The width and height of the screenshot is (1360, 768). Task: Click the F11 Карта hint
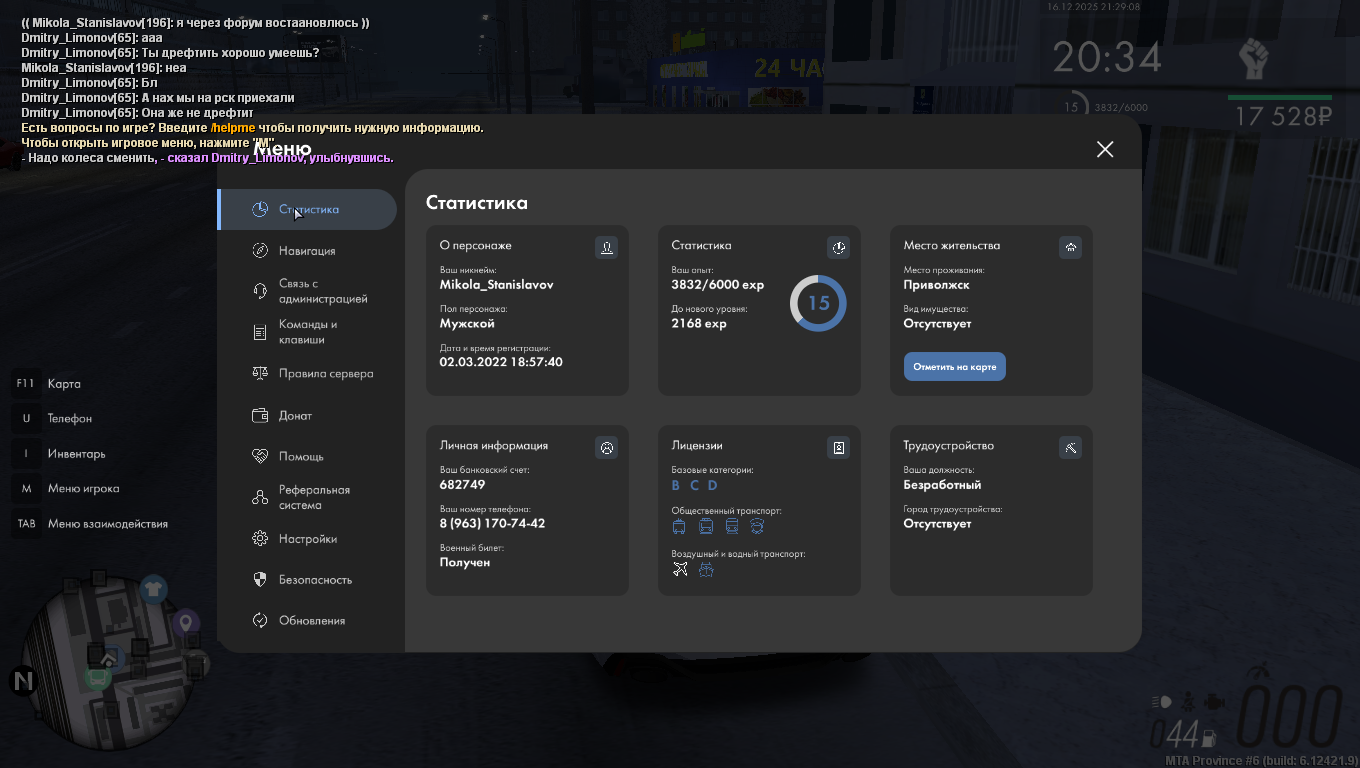coord(47,383)
